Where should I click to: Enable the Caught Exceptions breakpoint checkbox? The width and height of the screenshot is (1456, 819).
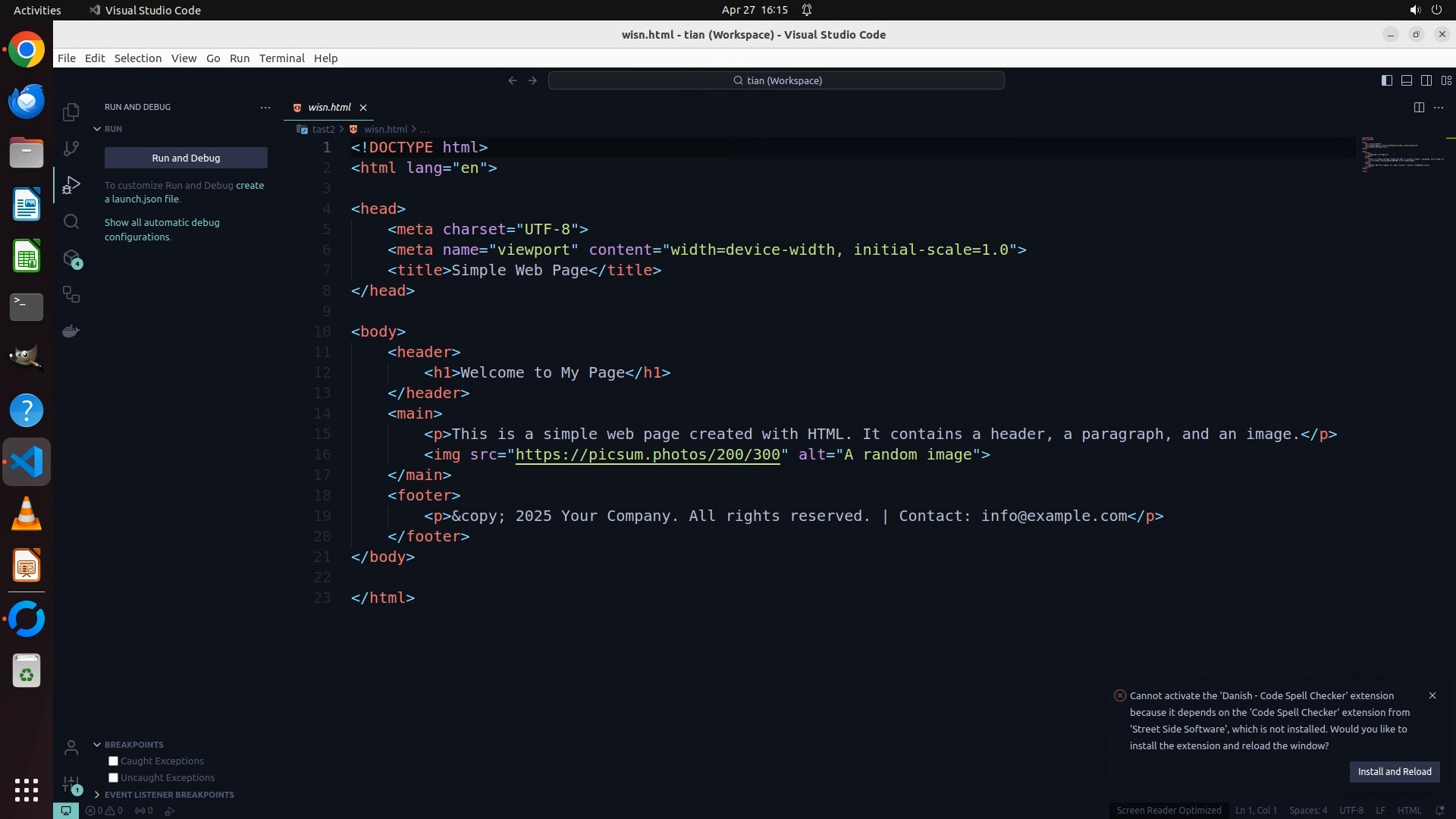tap(114, 761)
